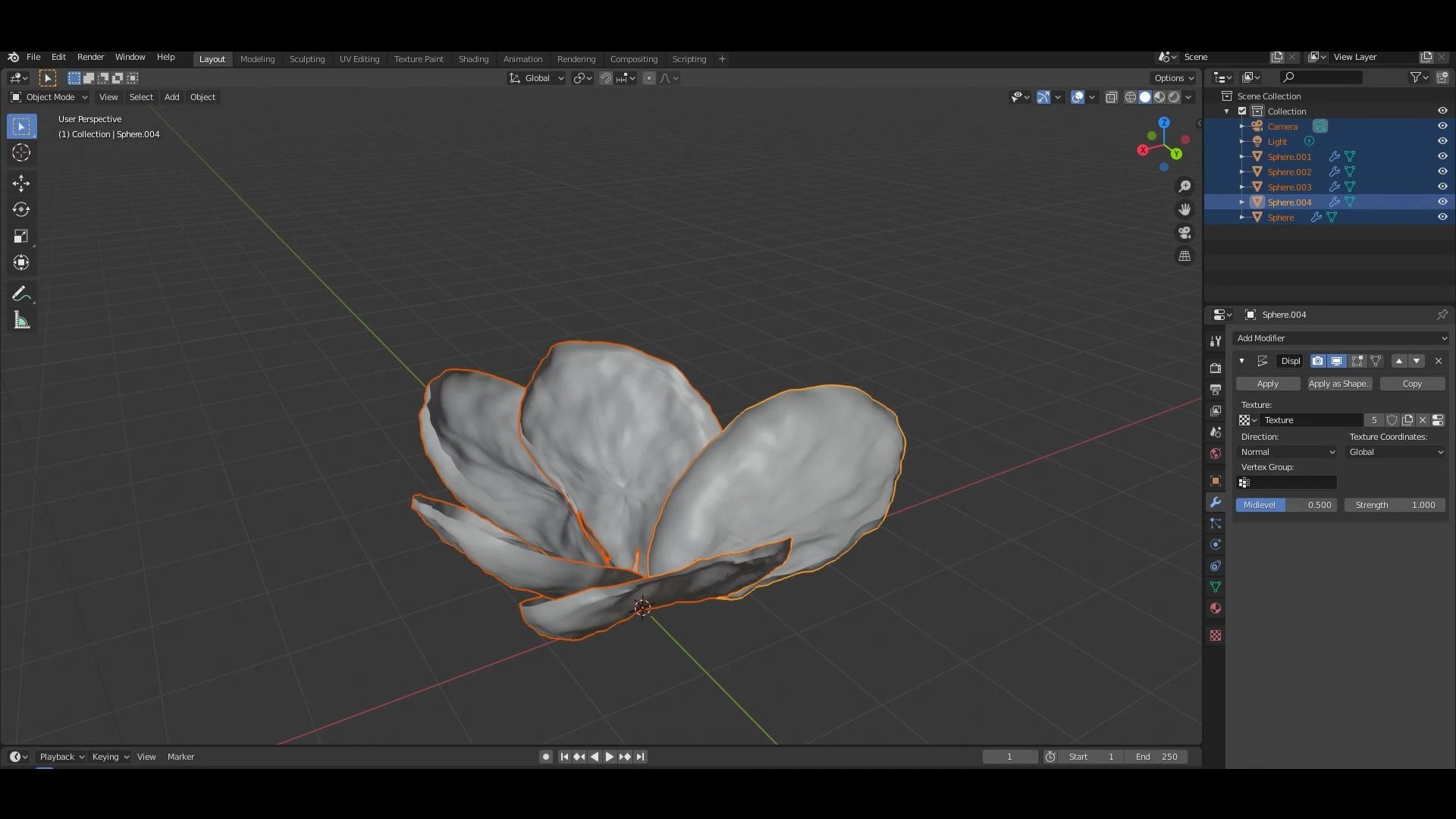Screen dimensions: 1456x819
Task: Switch to the Sculpting workspace tab
Action: pyautogui.click(x=307, y=58)
